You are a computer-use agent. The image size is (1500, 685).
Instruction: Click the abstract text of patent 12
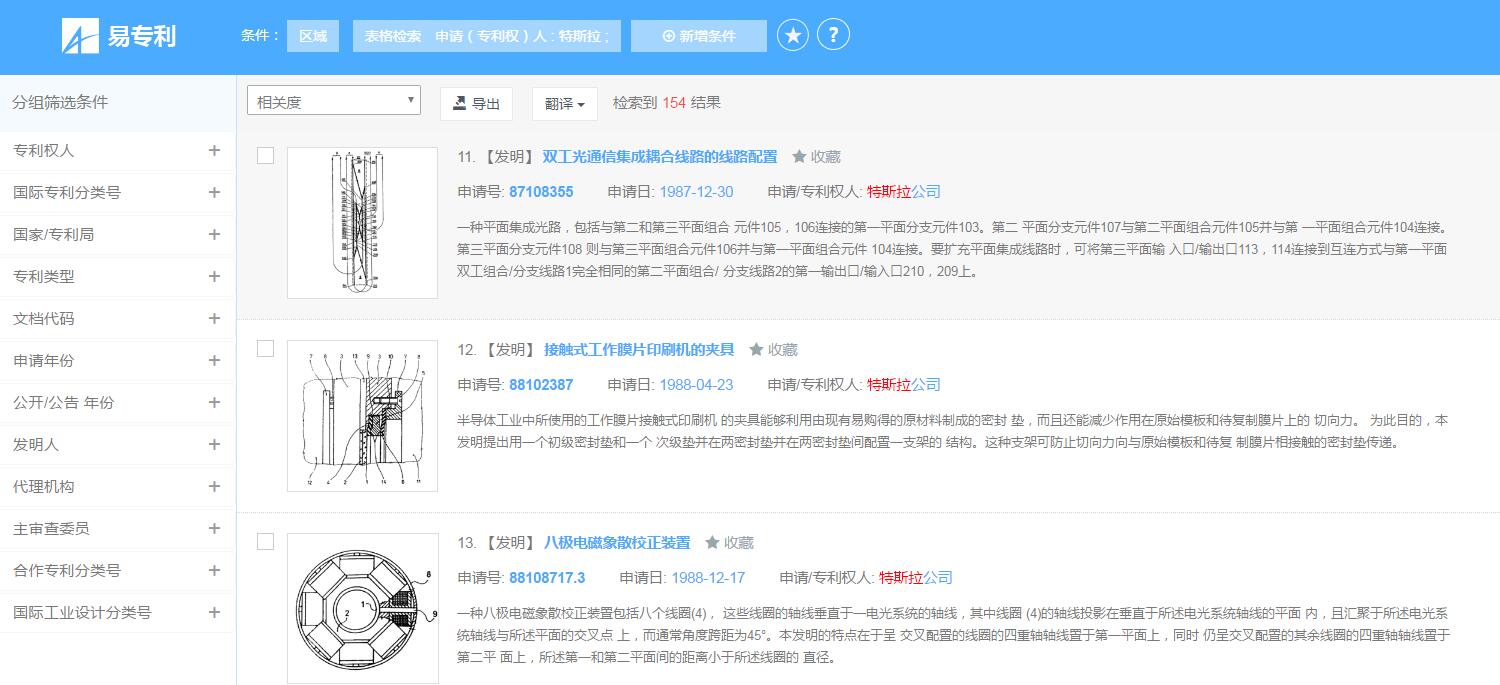tap(952, 431)
